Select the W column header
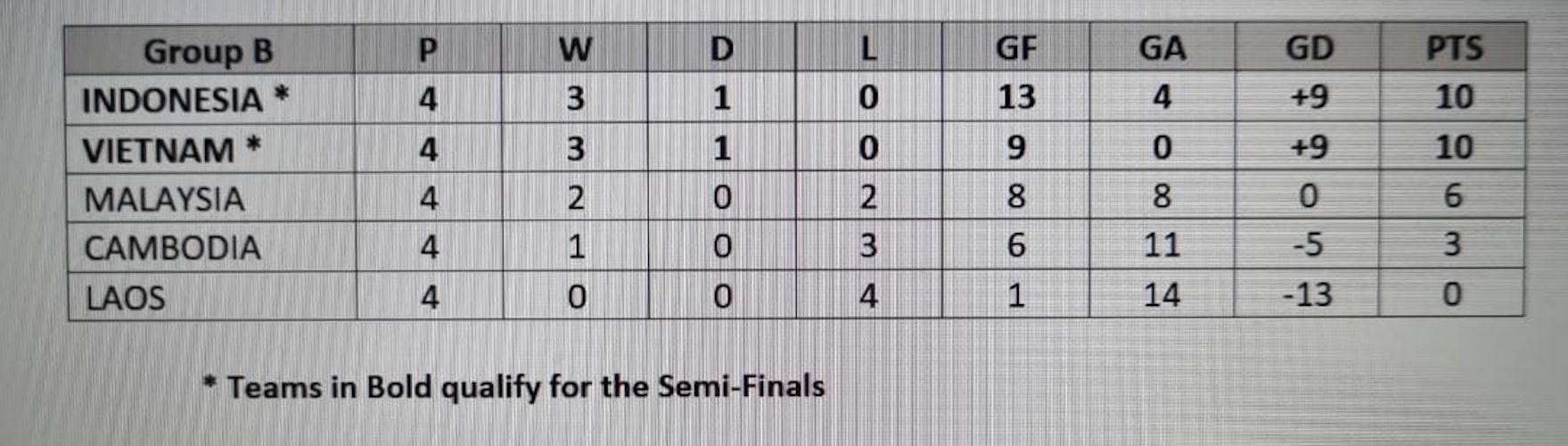 (575, 49)
